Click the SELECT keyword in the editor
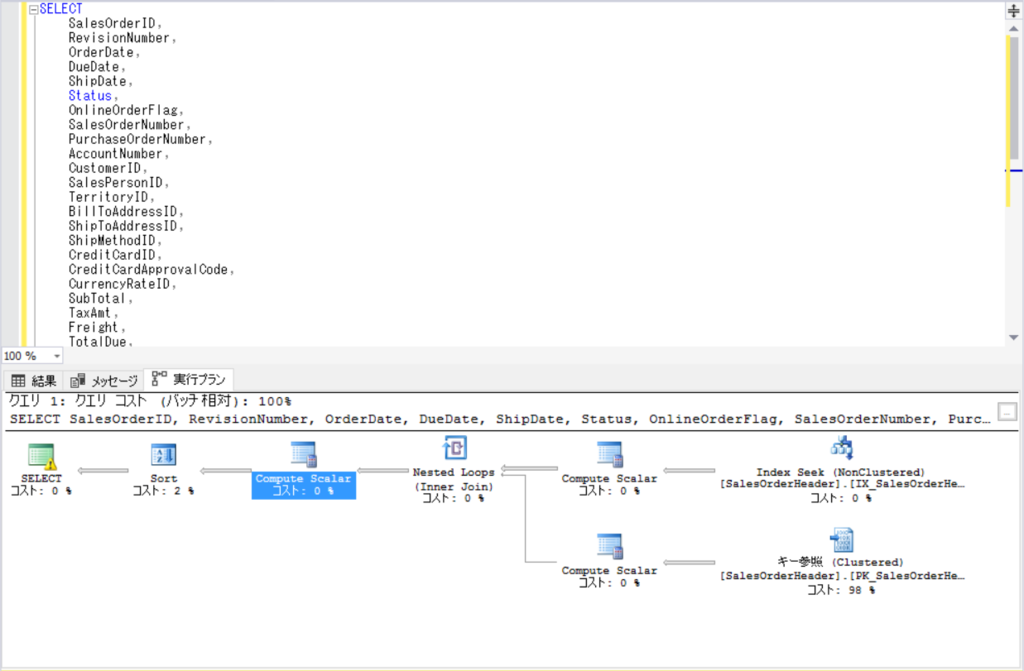The width and height of the screenshot is (1024, 671). click(x=61, y=9)
